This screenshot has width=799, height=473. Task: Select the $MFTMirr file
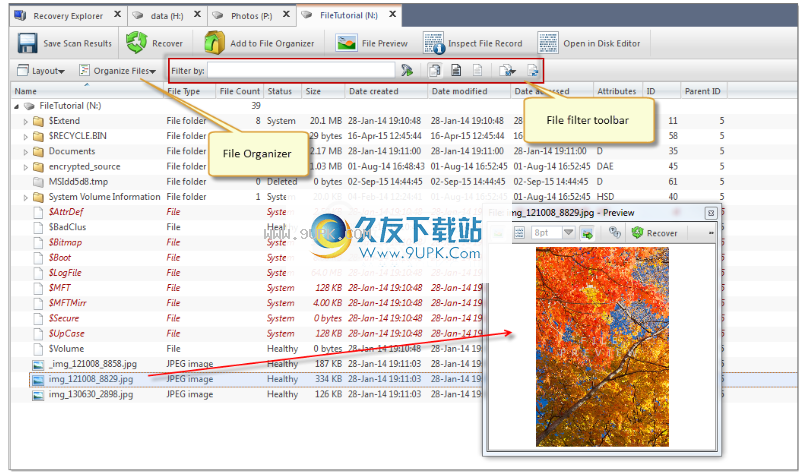(x=68, y=303)
